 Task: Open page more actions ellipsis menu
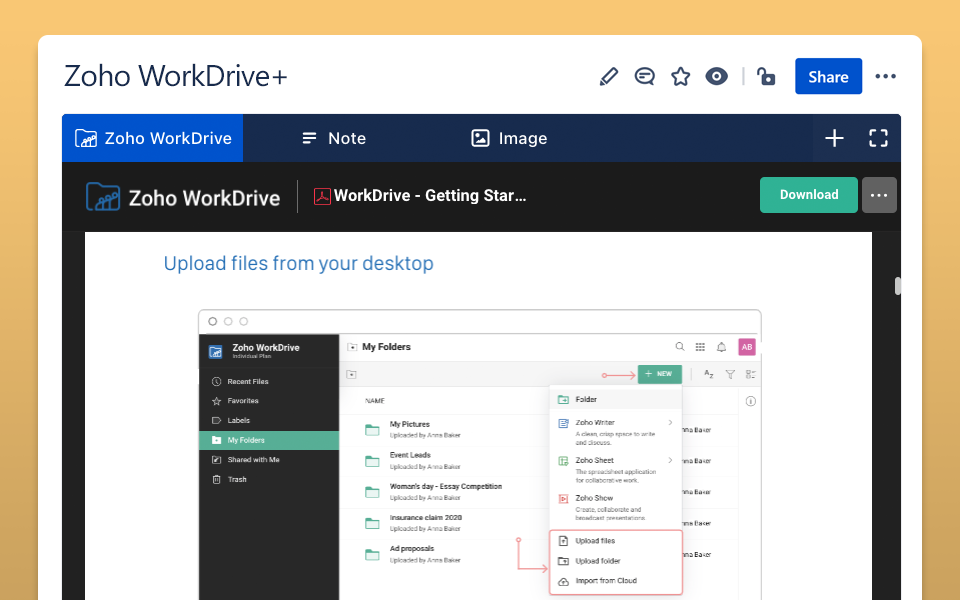coord(885,77)
